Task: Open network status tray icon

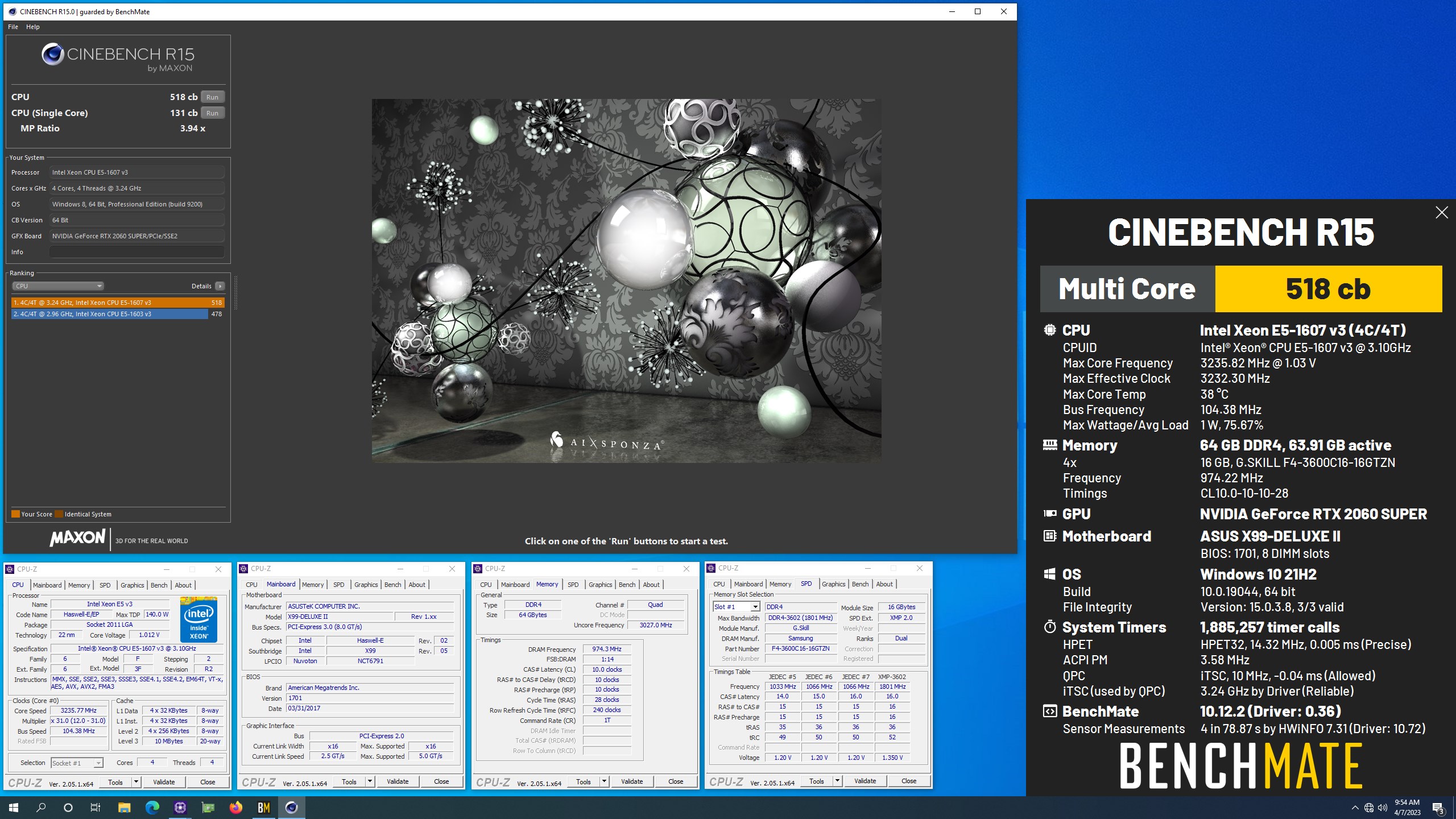Action: tap(1369, 808)
